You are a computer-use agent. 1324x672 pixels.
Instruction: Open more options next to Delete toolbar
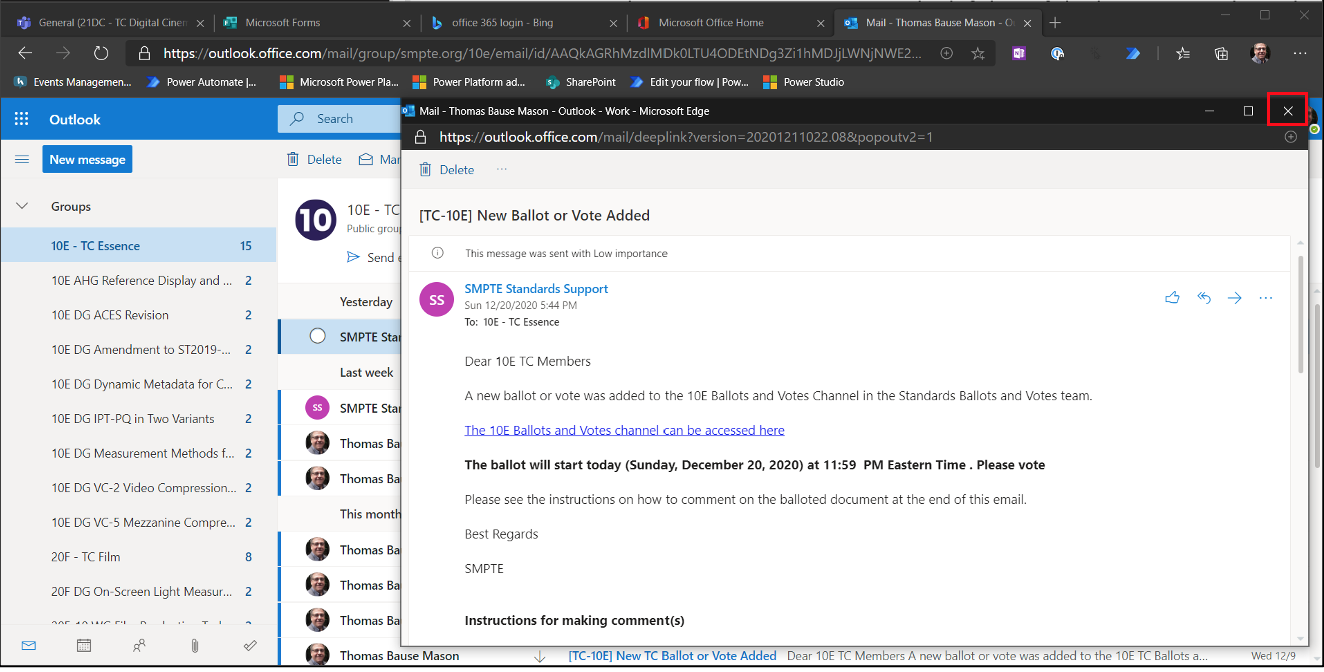pos(501,169)
